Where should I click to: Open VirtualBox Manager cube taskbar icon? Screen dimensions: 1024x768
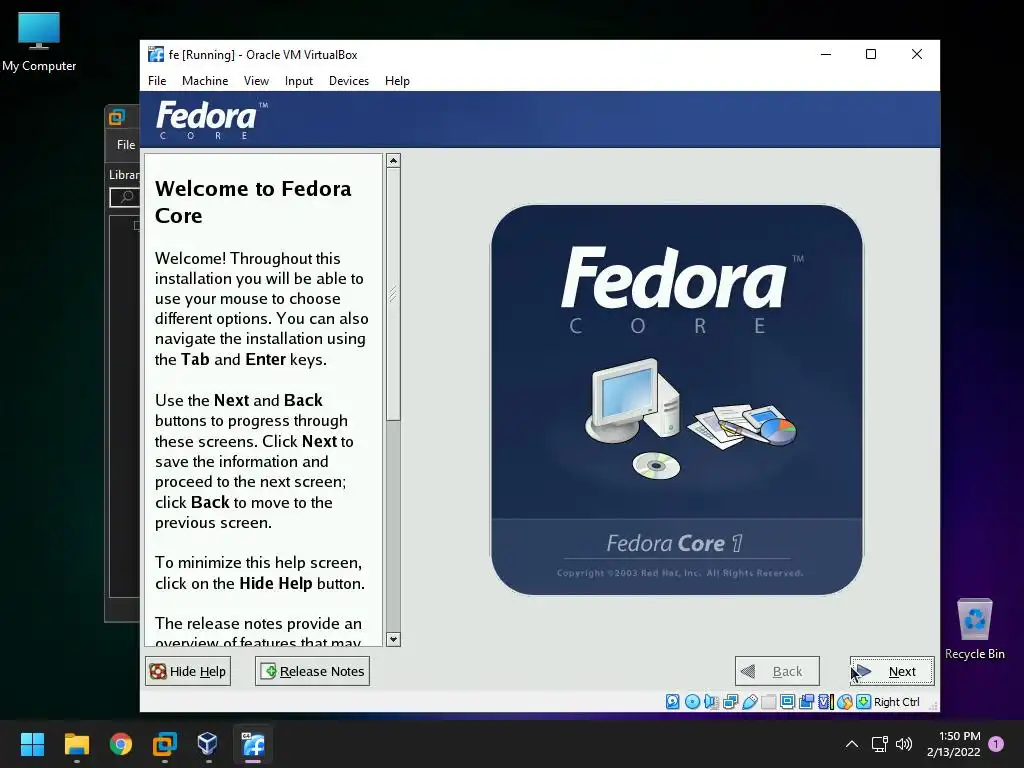coord(208,744)
